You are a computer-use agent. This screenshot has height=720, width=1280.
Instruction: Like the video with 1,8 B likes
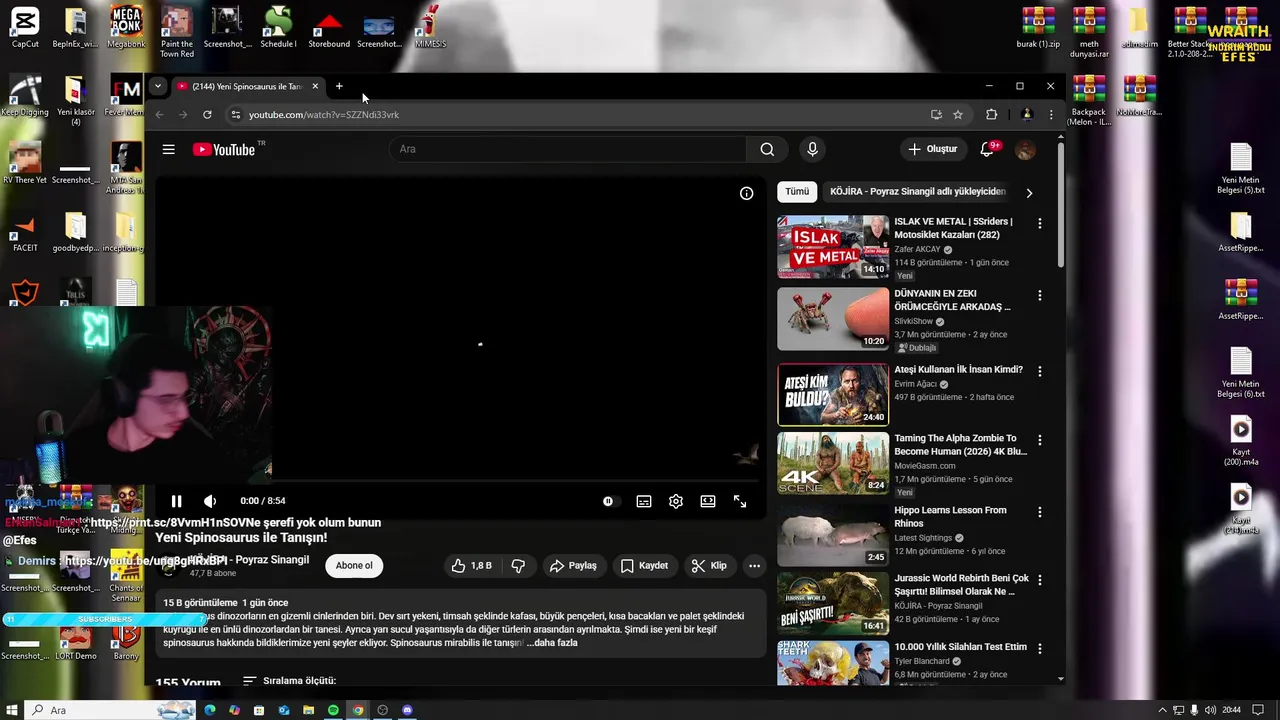click(x=471, y=565)
